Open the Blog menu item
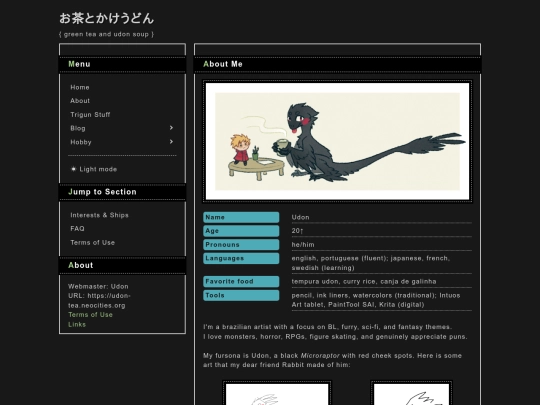Viewport: 540px width, 405px height. [x=78, y=128]
